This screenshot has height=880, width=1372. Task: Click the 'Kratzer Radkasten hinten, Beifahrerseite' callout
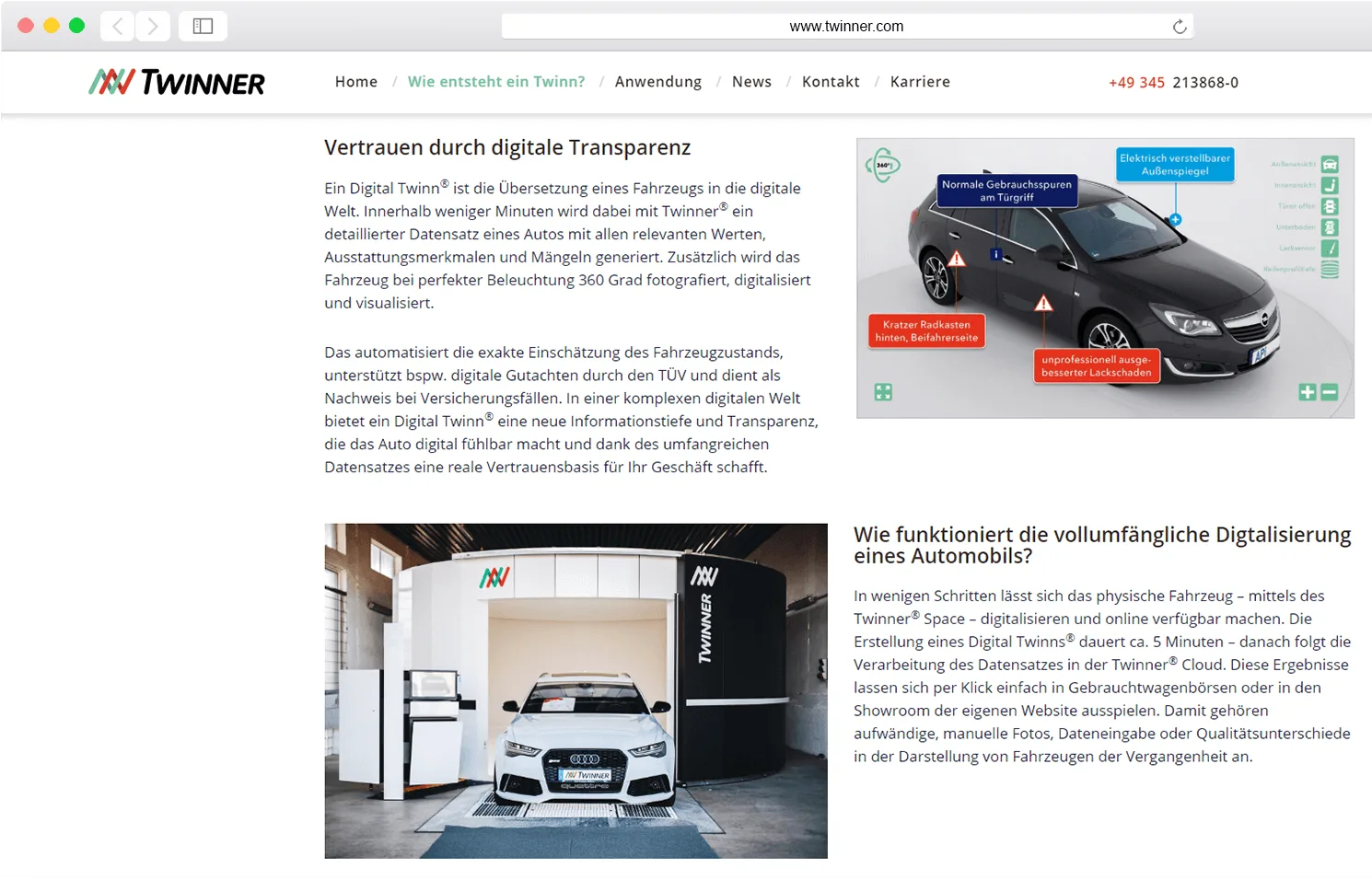pyautogui.click(x=926, y=331)
